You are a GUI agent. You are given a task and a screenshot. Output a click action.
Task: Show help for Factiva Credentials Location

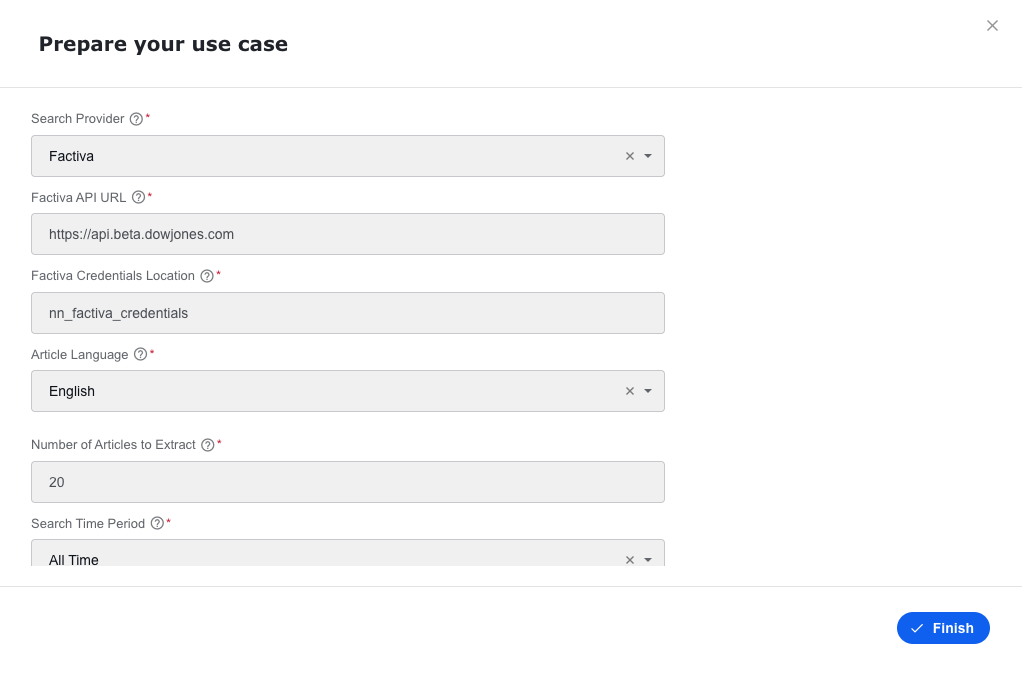tap(207, 276)
